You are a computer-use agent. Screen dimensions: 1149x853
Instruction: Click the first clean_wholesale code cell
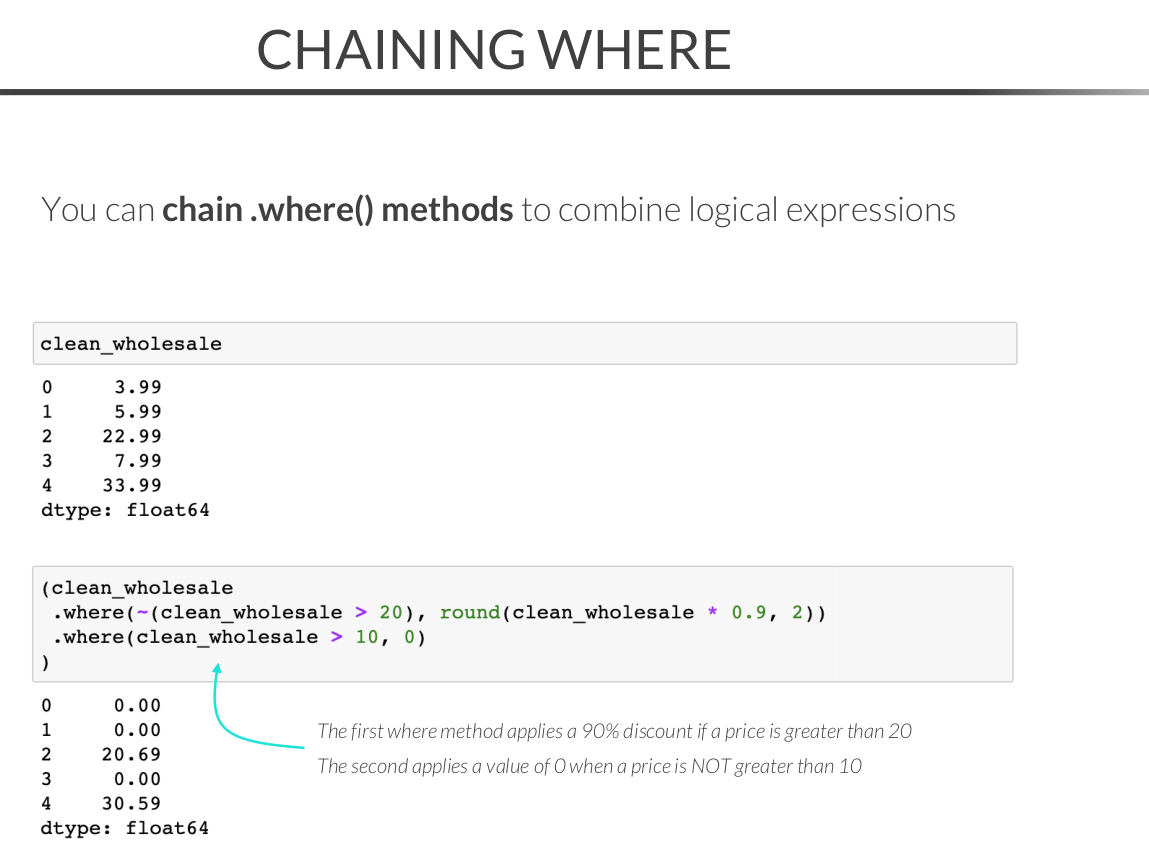click(524, 343)
